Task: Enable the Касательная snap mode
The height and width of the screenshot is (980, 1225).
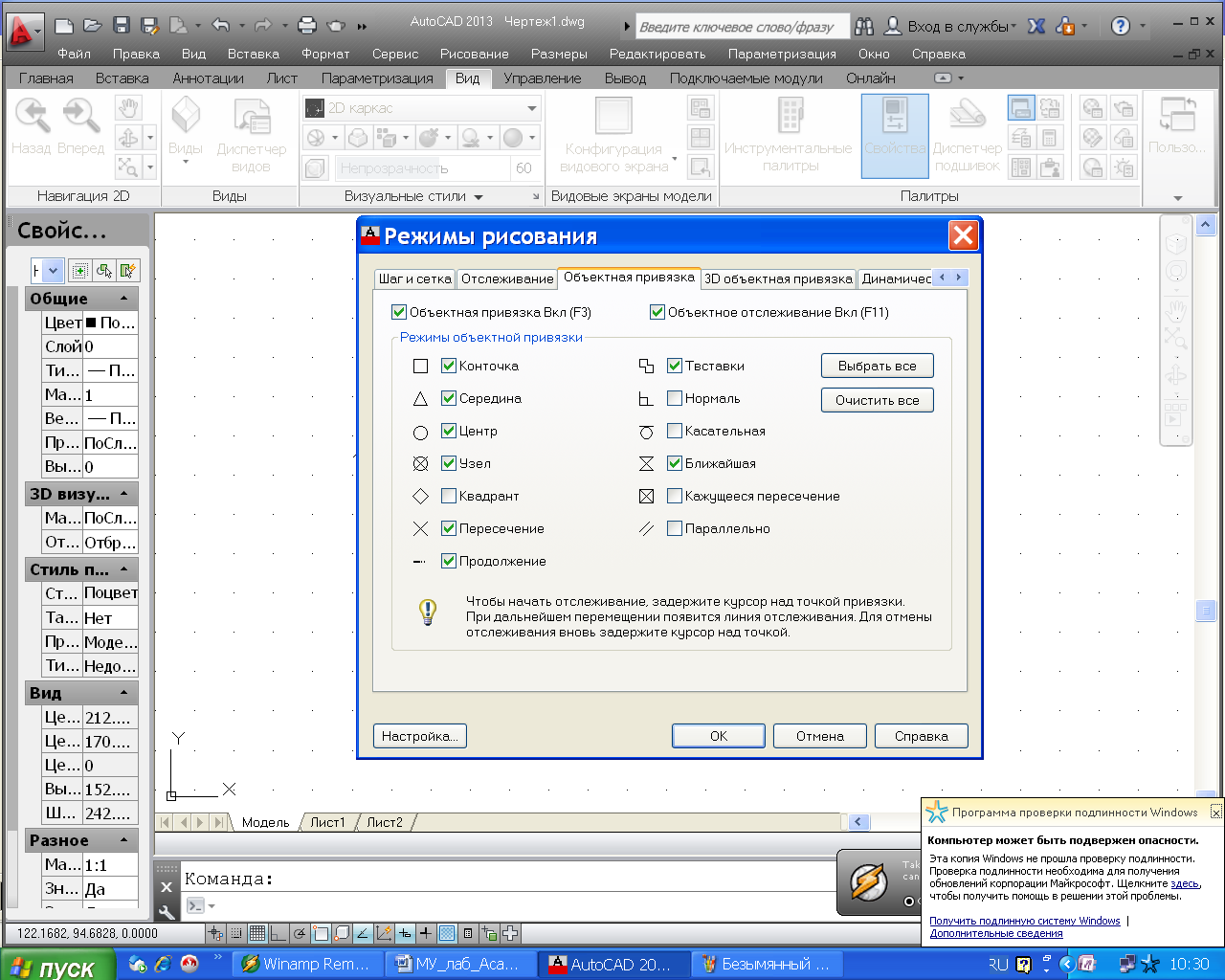Action: click(675, 431)
